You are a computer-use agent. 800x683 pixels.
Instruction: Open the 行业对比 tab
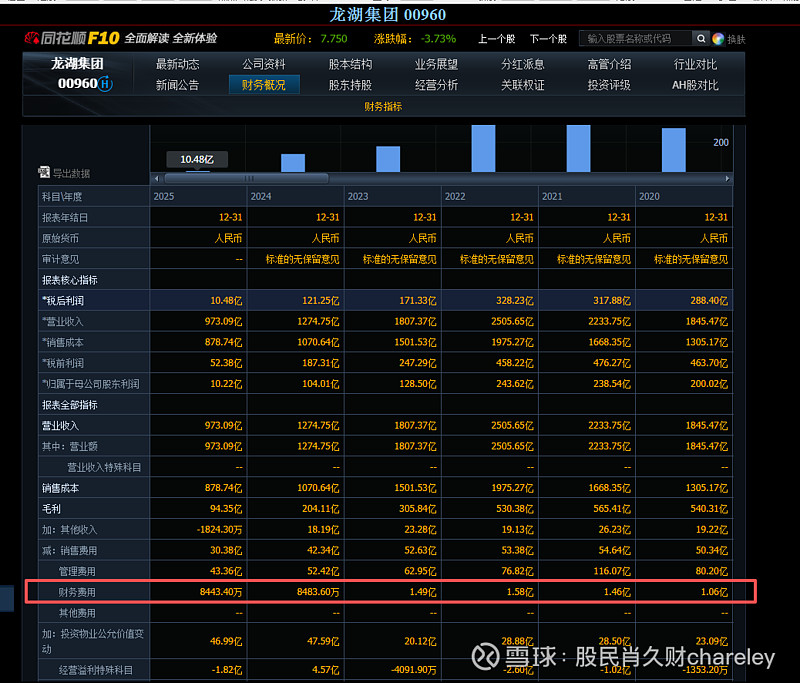pyautogui.click(x=695, y=64)
